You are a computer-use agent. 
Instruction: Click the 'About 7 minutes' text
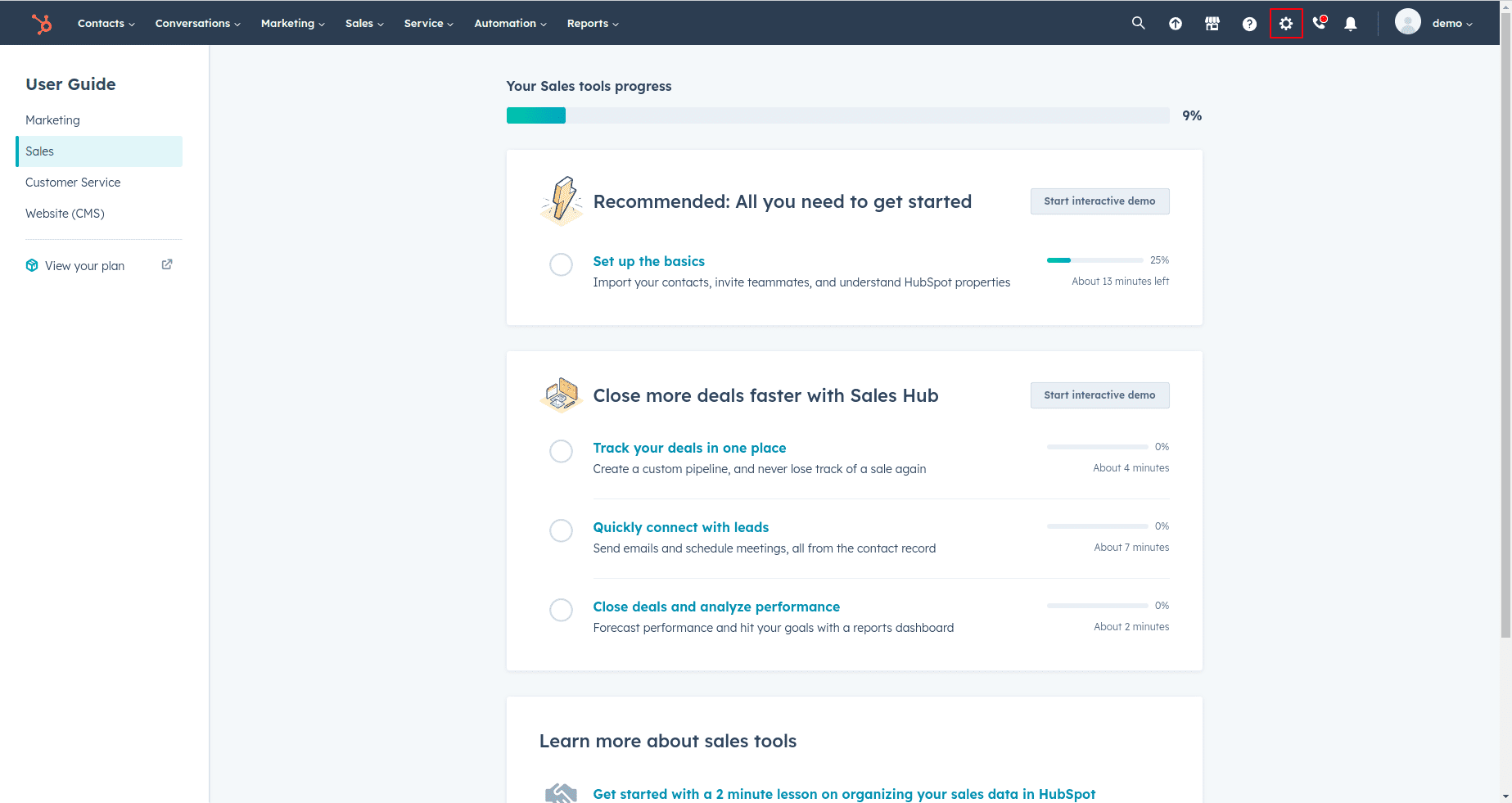1131,548
